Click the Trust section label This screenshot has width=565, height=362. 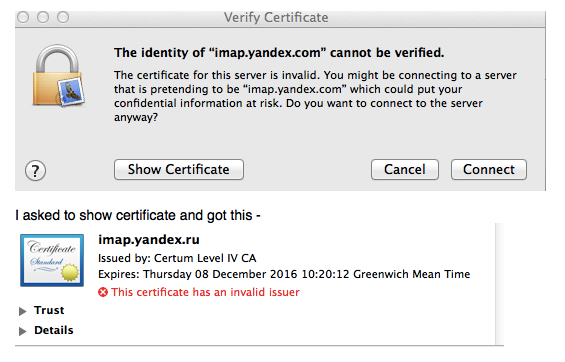point(49,310)
